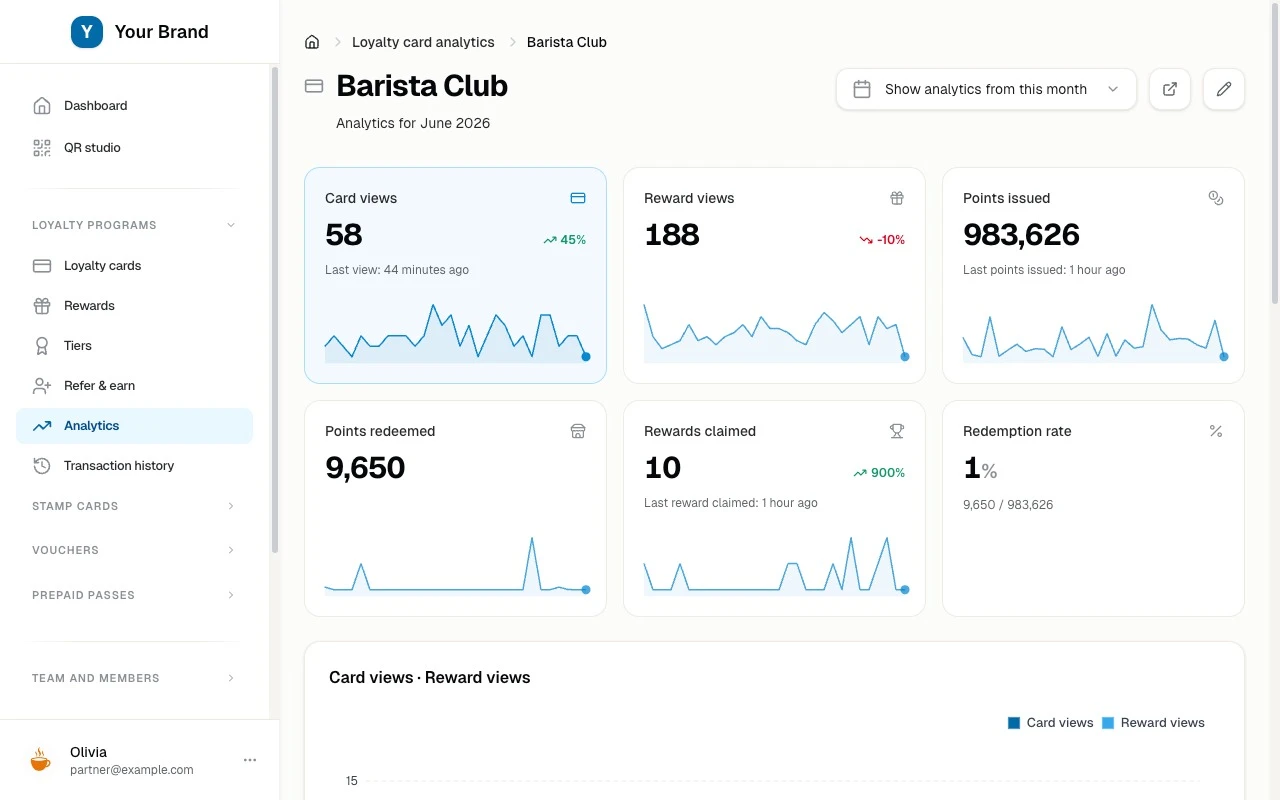
Task: Select the Rewards claimed stat card
Action: [x=774, y=508]
